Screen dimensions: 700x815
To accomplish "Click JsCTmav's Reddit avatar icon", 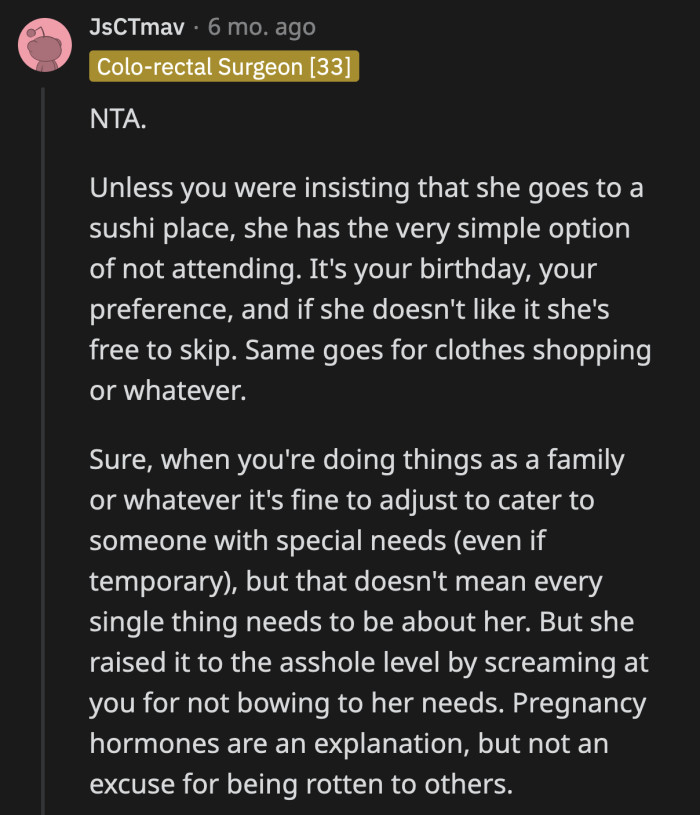I will point(45,46).
